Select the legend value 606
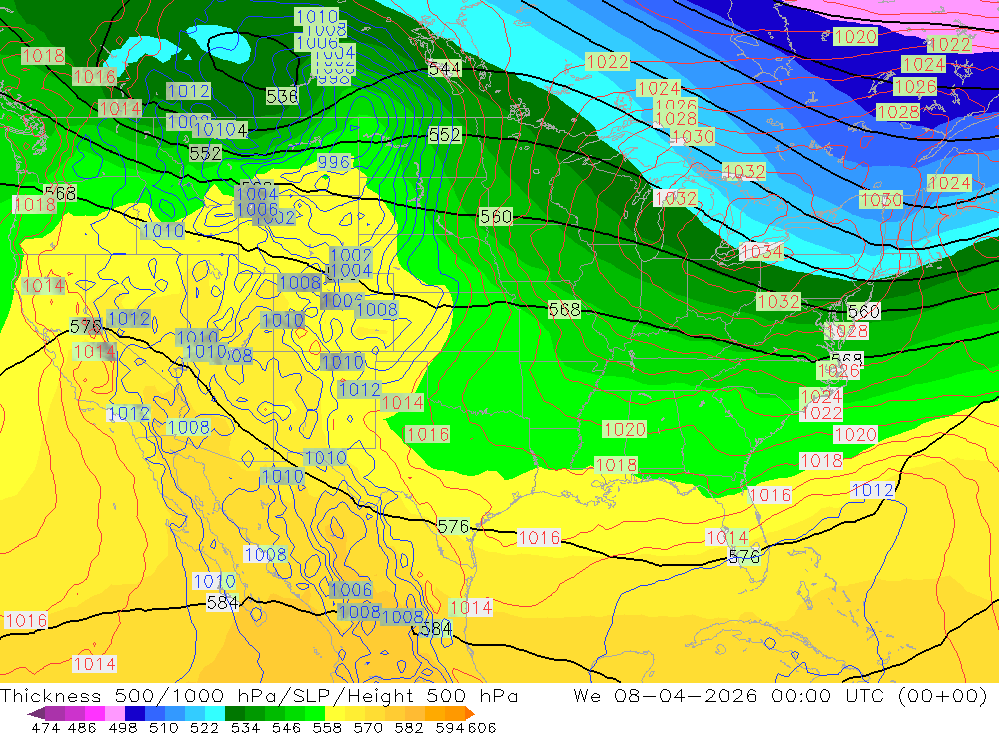This screenshot has height=733, width=1000. pyautogui.click(x=482, y=727)
